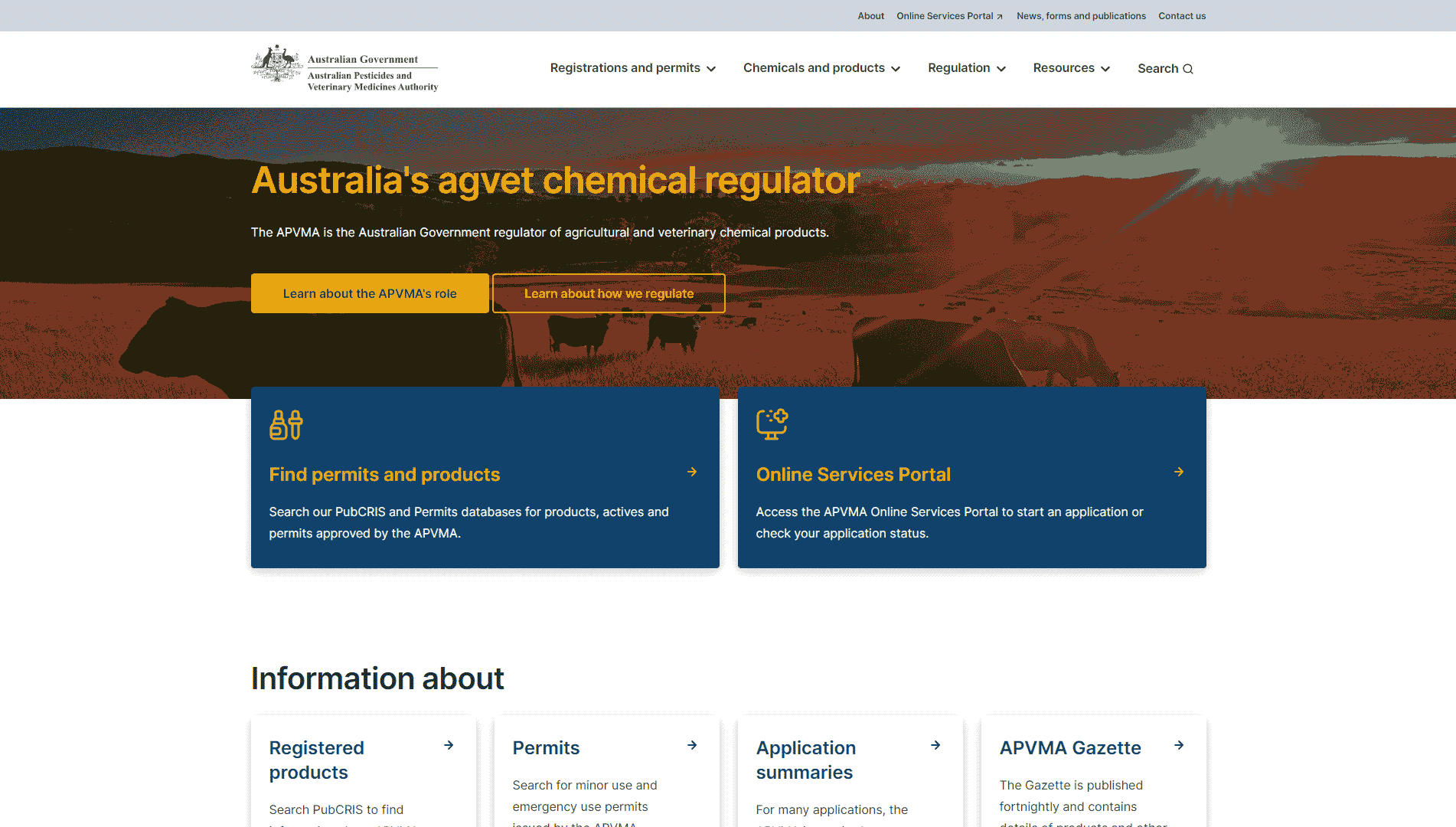Click 'Search PubCRIS to find' text

tap(336, 809)
